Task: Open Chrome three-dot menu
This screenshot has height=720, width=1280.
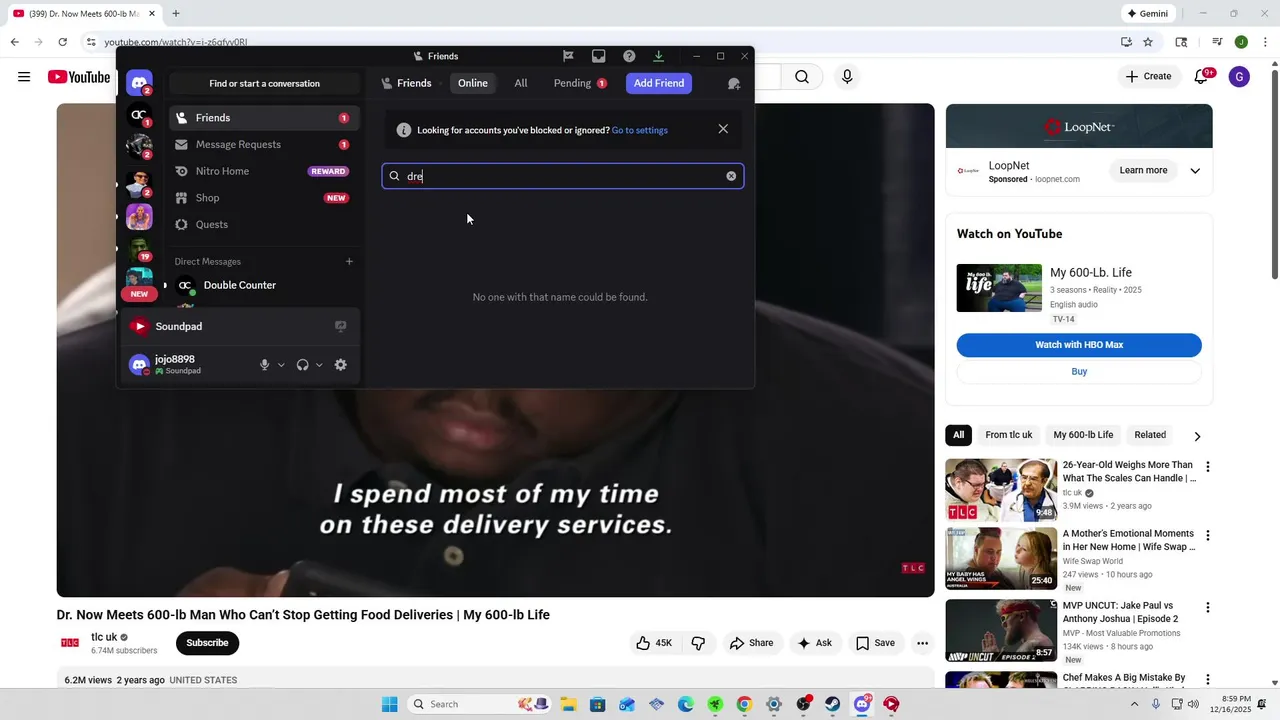Action: point(1265,42)
